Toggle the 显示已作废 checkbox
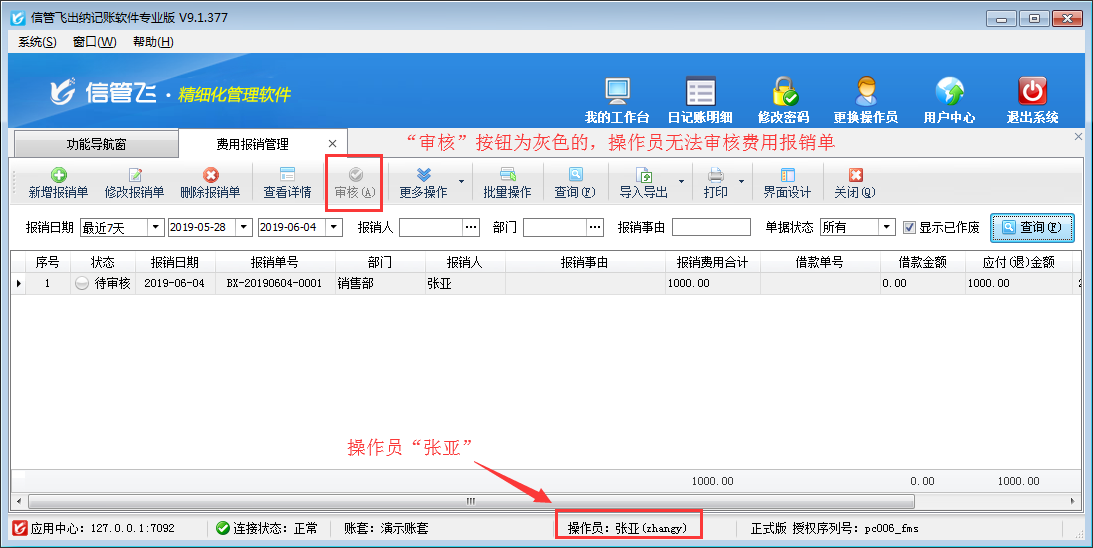This screenshot has height=548, width=1093. point(909,227)
